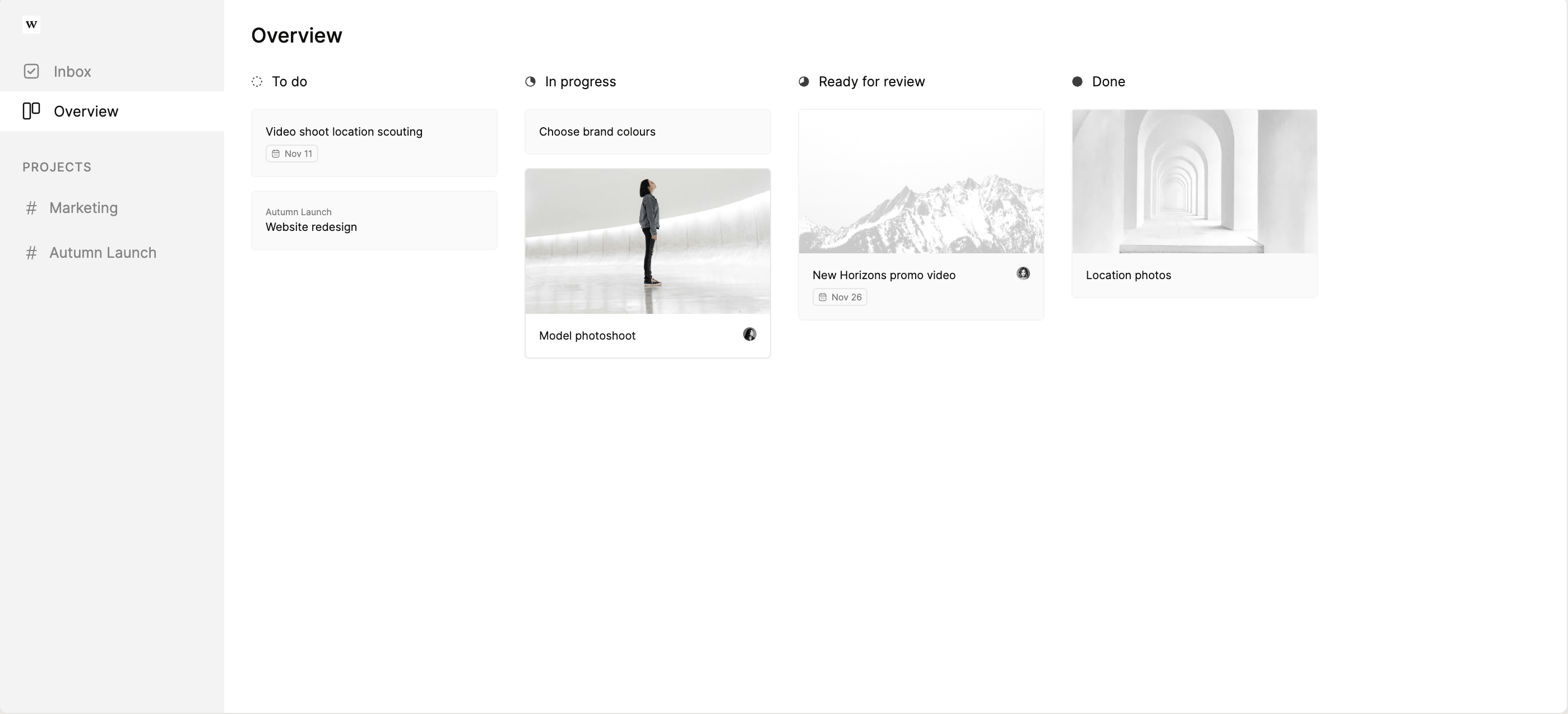
Task: Click the To do dashed circle status icon
Action: [257, 82]
